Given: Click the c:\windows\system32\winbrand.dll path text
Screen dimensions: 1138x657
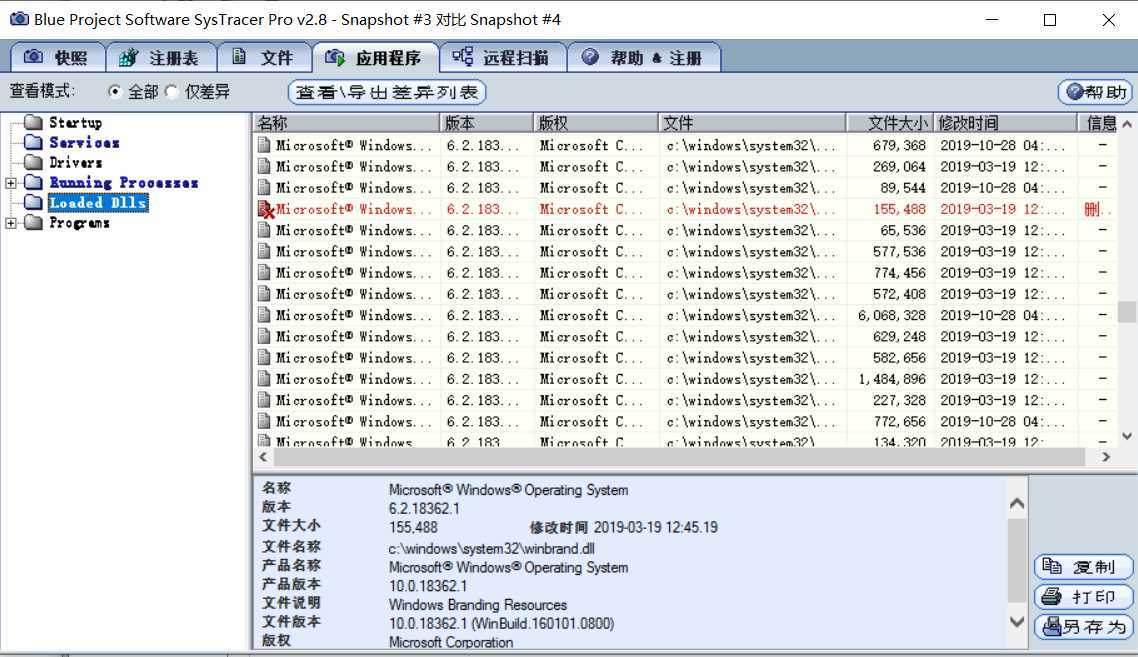Looking at the screenshot, I should point(492,549).
